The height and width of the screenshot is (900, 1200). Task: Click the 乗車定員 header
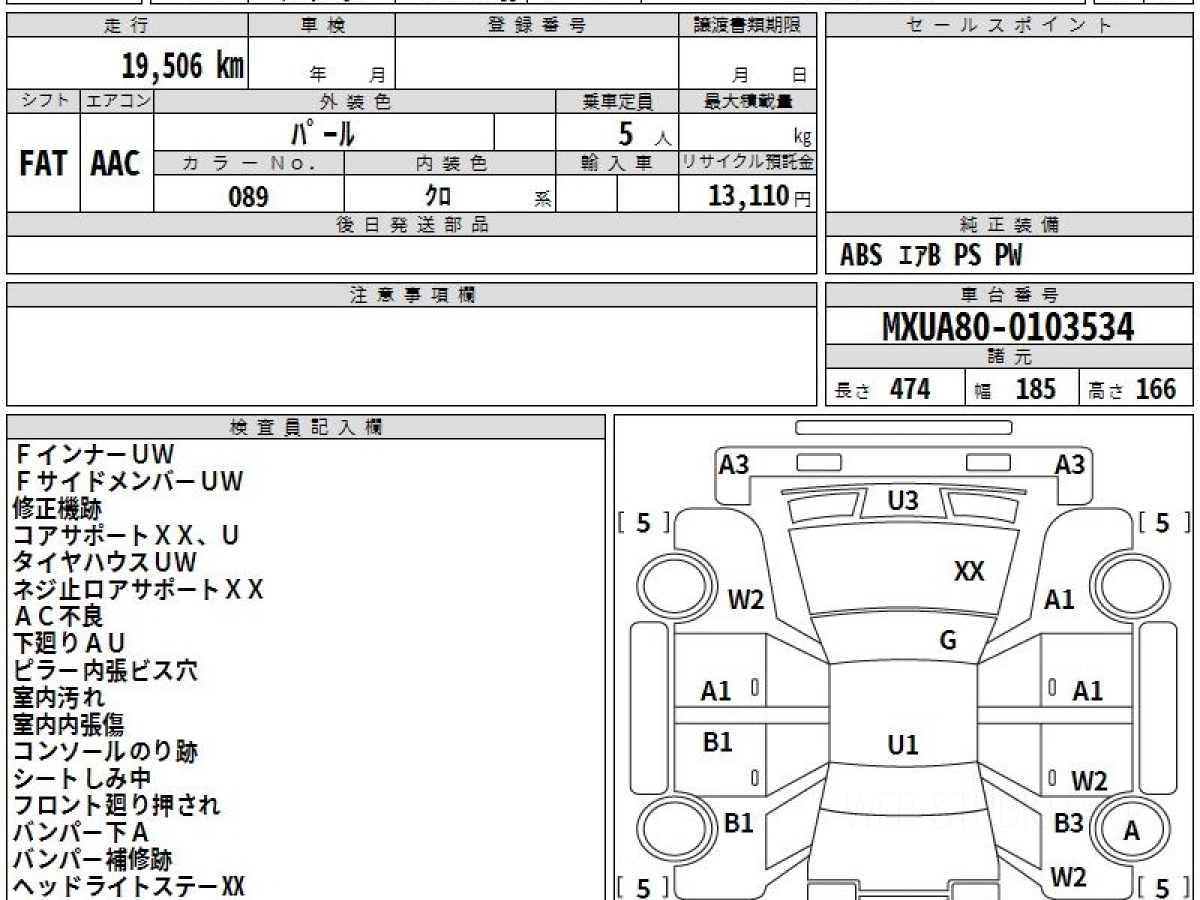click(617, 101)
